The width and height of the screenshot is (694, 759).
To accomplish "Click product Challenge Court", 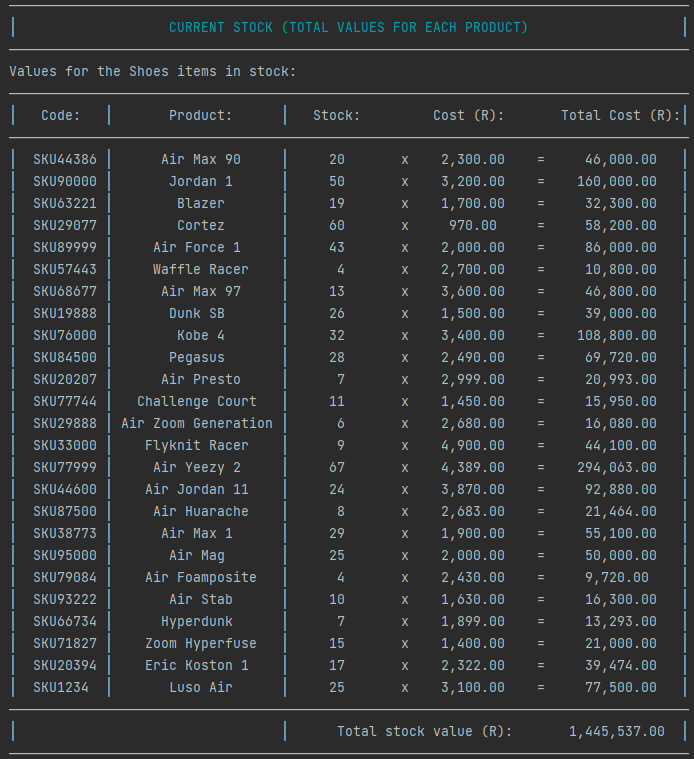I will [197, 402].
